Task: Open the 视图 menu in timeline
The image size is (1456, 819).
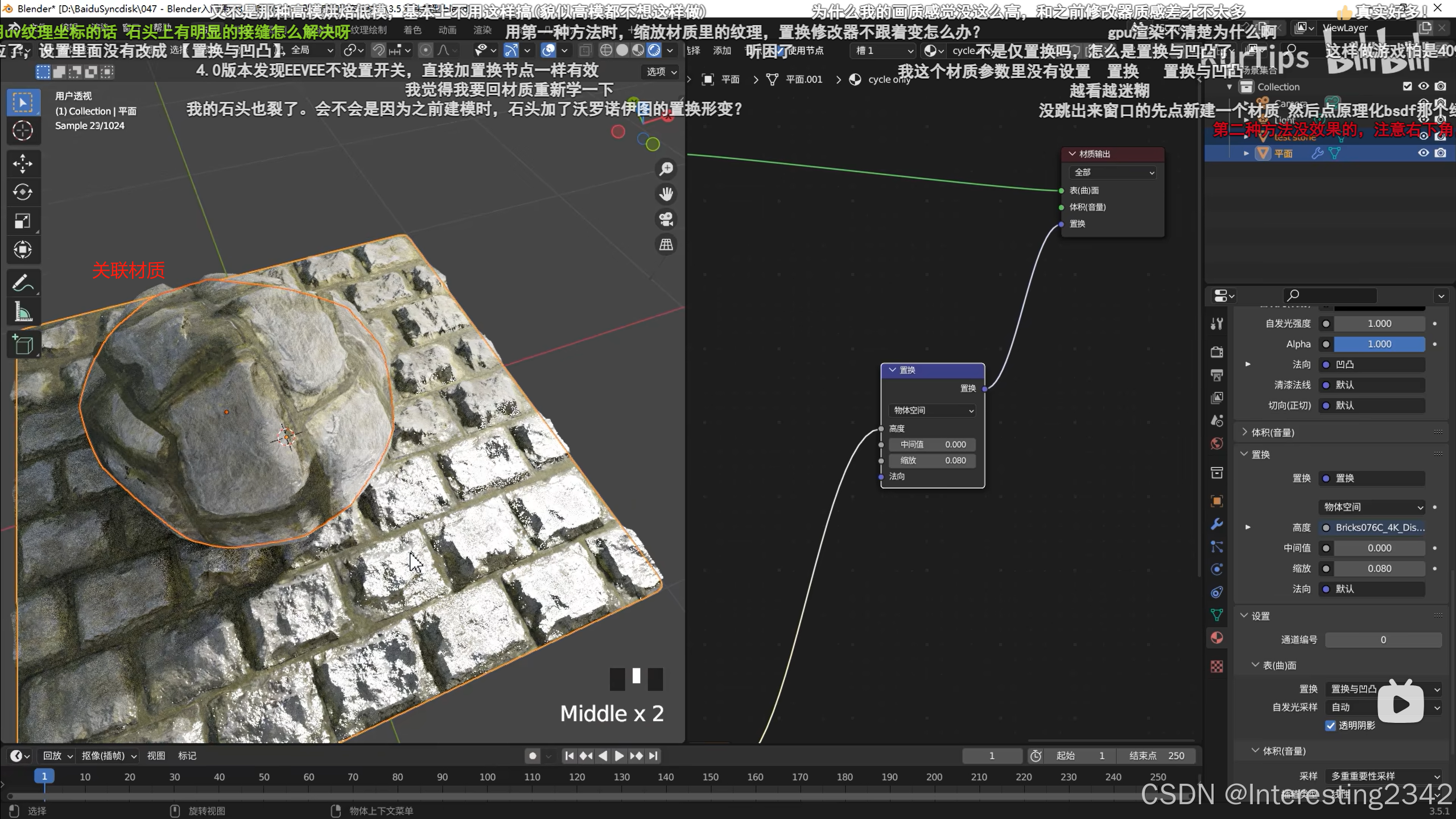Action: (156, 755)
